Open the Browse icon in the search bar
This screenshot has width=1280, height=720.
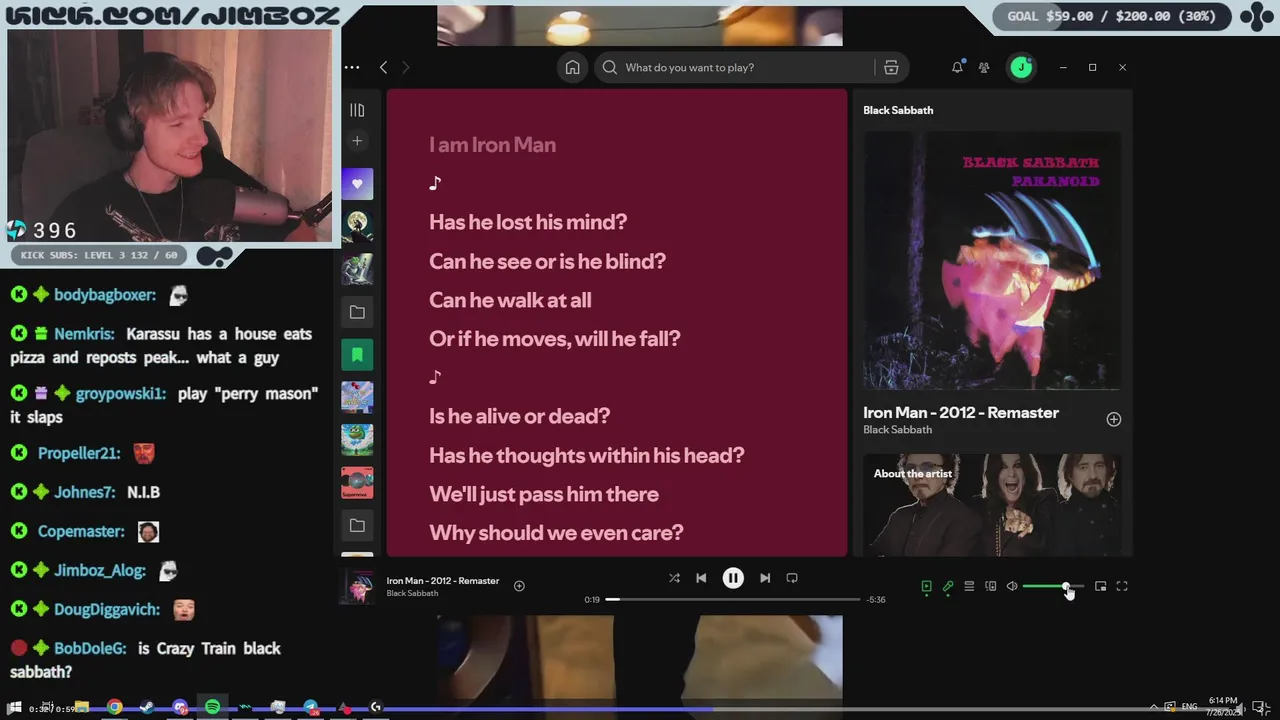click(891, 67)
